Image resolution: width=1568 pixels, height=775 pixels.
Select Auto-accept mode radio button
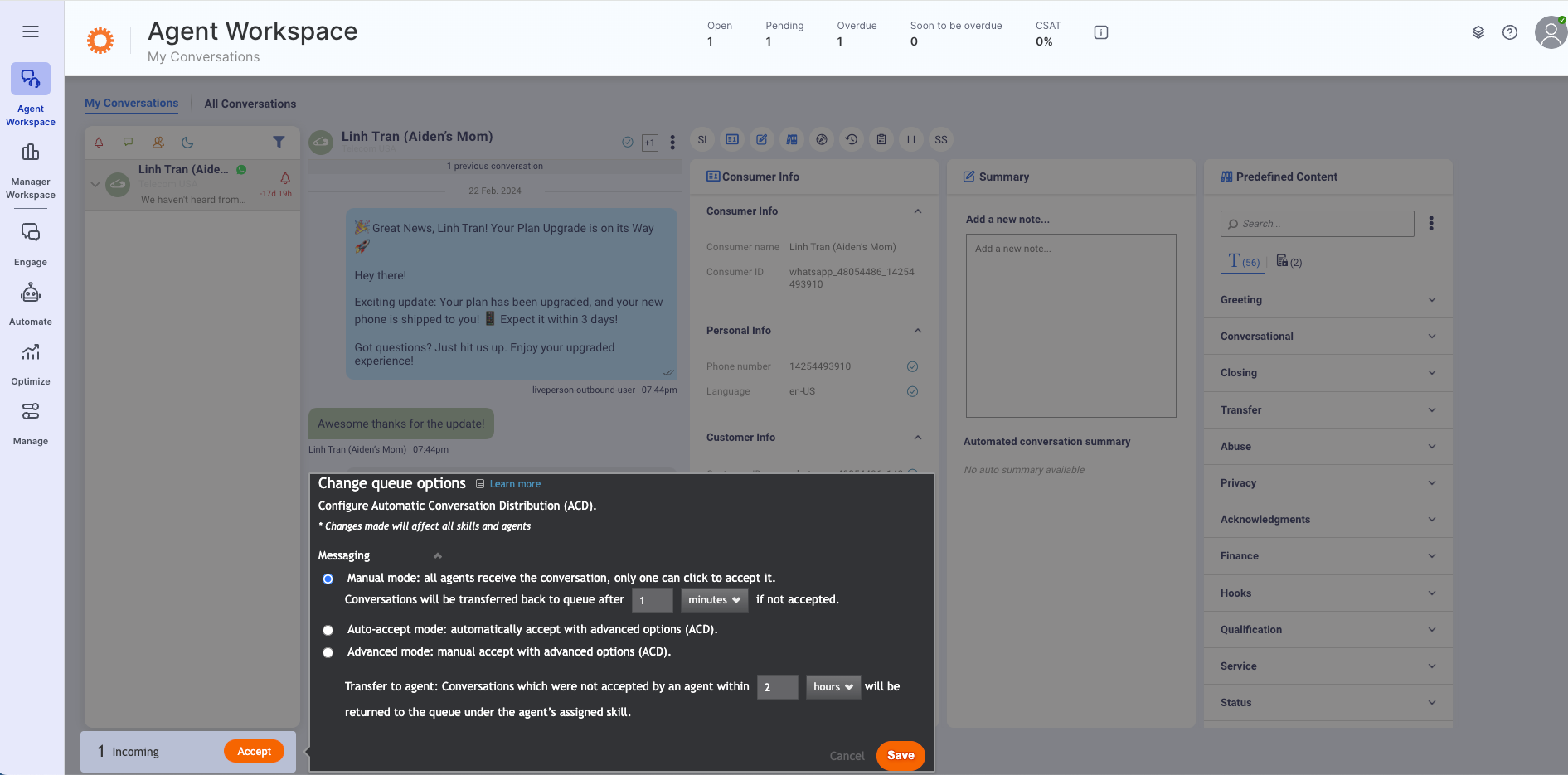click(x=328, y=630)
